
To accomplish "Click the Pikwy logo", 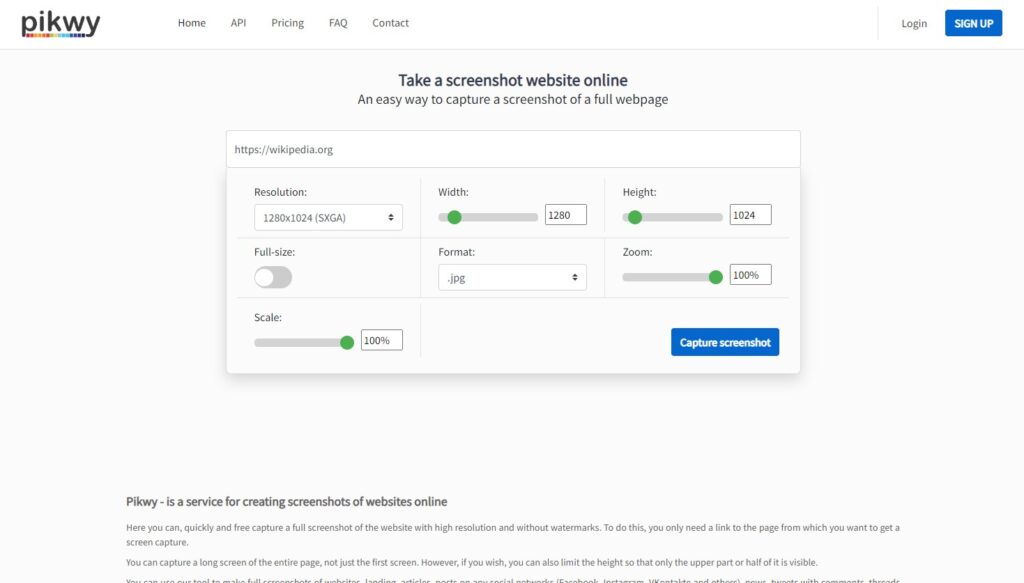I will pos(61,23).
